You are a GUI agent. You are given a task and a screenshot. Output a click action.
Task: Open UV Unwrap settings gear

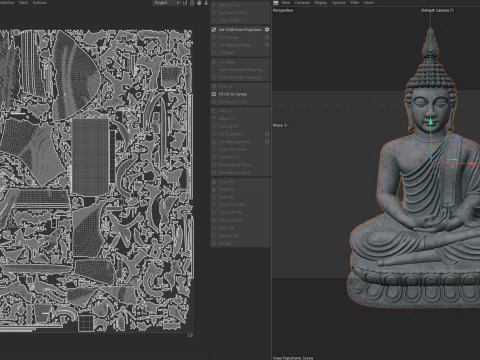coord(267,37)
